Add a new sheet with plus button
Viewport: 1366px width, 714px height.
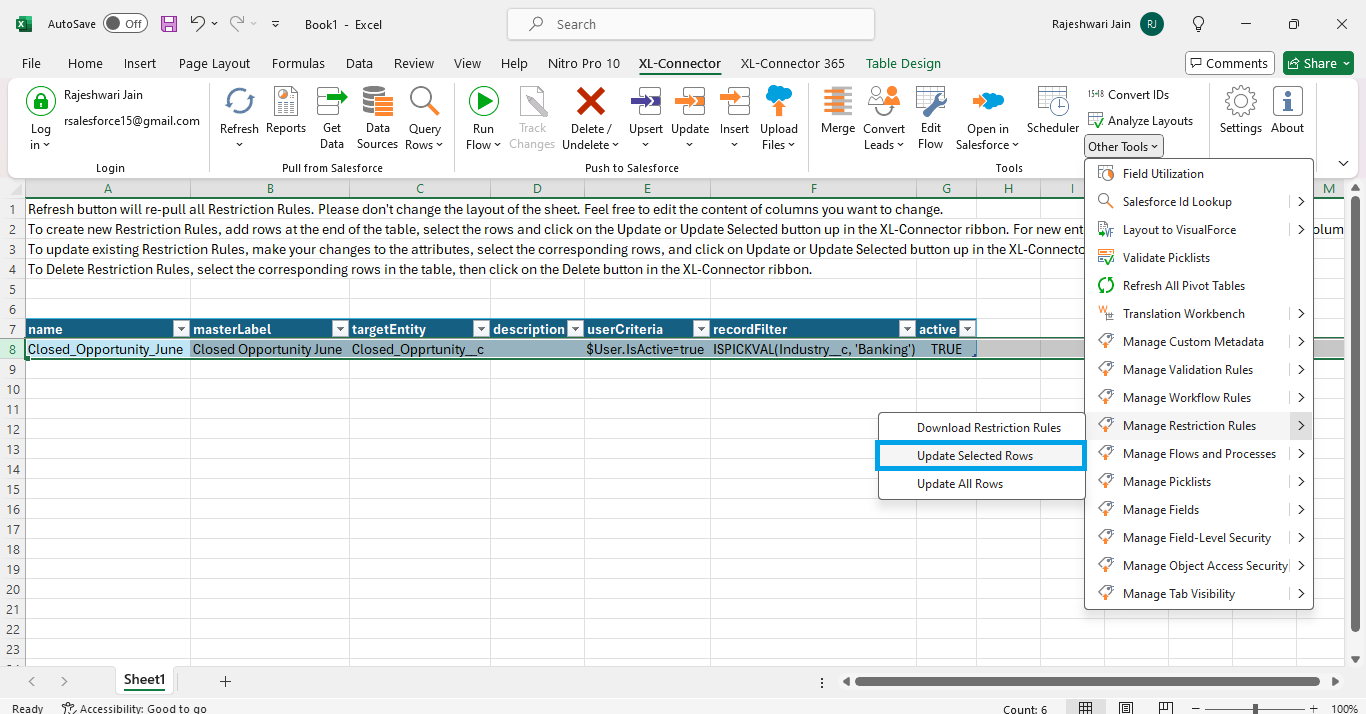click(225, 681)
